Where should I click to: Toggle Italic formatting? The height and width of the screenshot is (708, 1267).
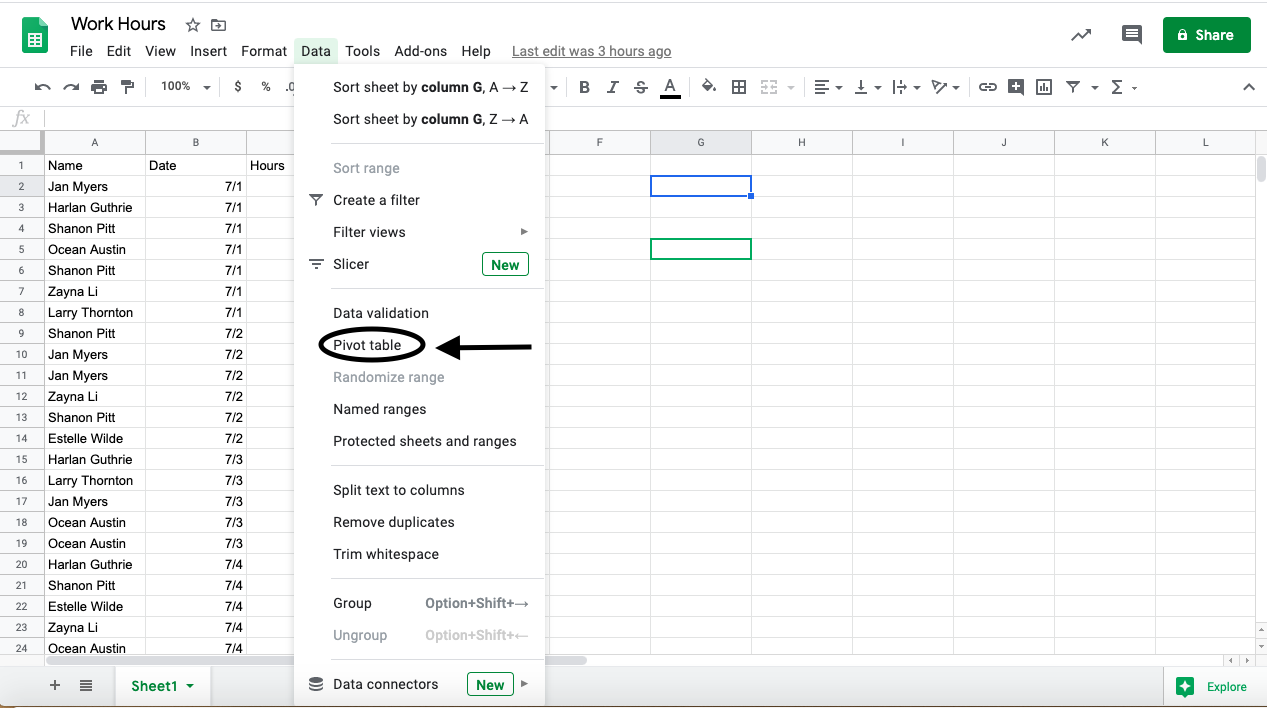(613, 87)
